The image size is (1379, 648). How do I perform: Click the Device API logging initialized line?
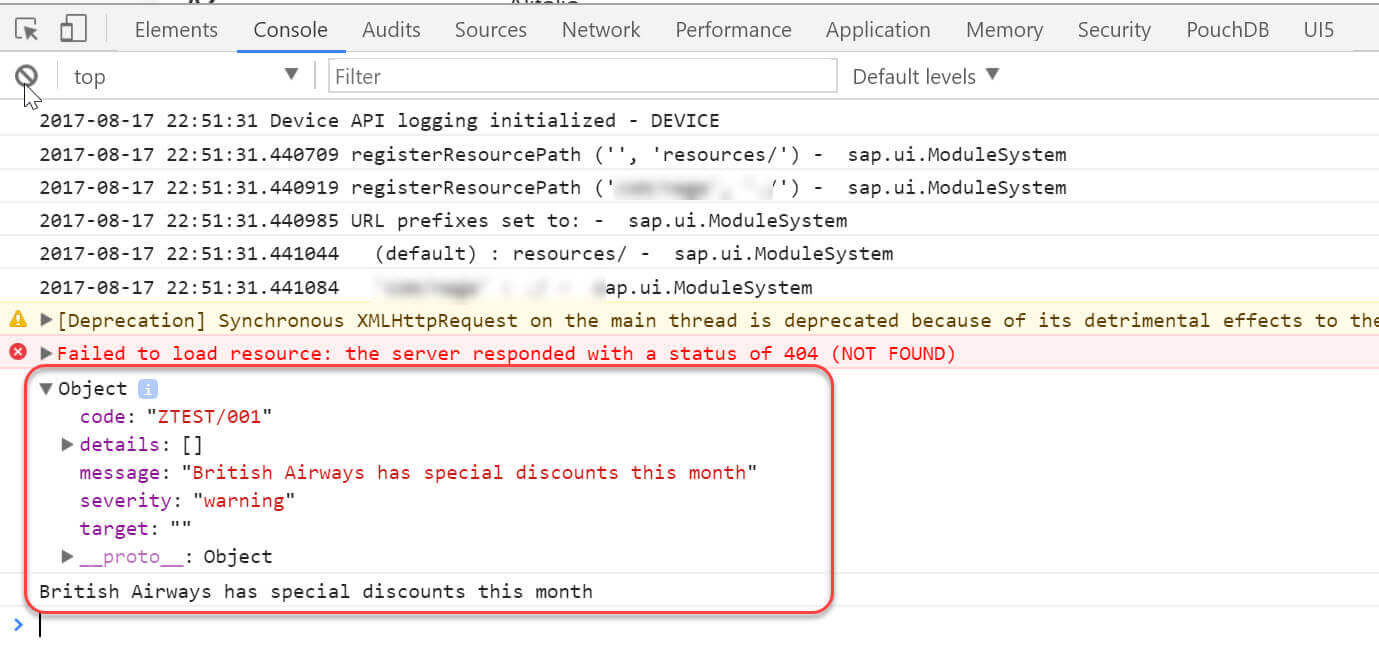click(x=379, y=120)
